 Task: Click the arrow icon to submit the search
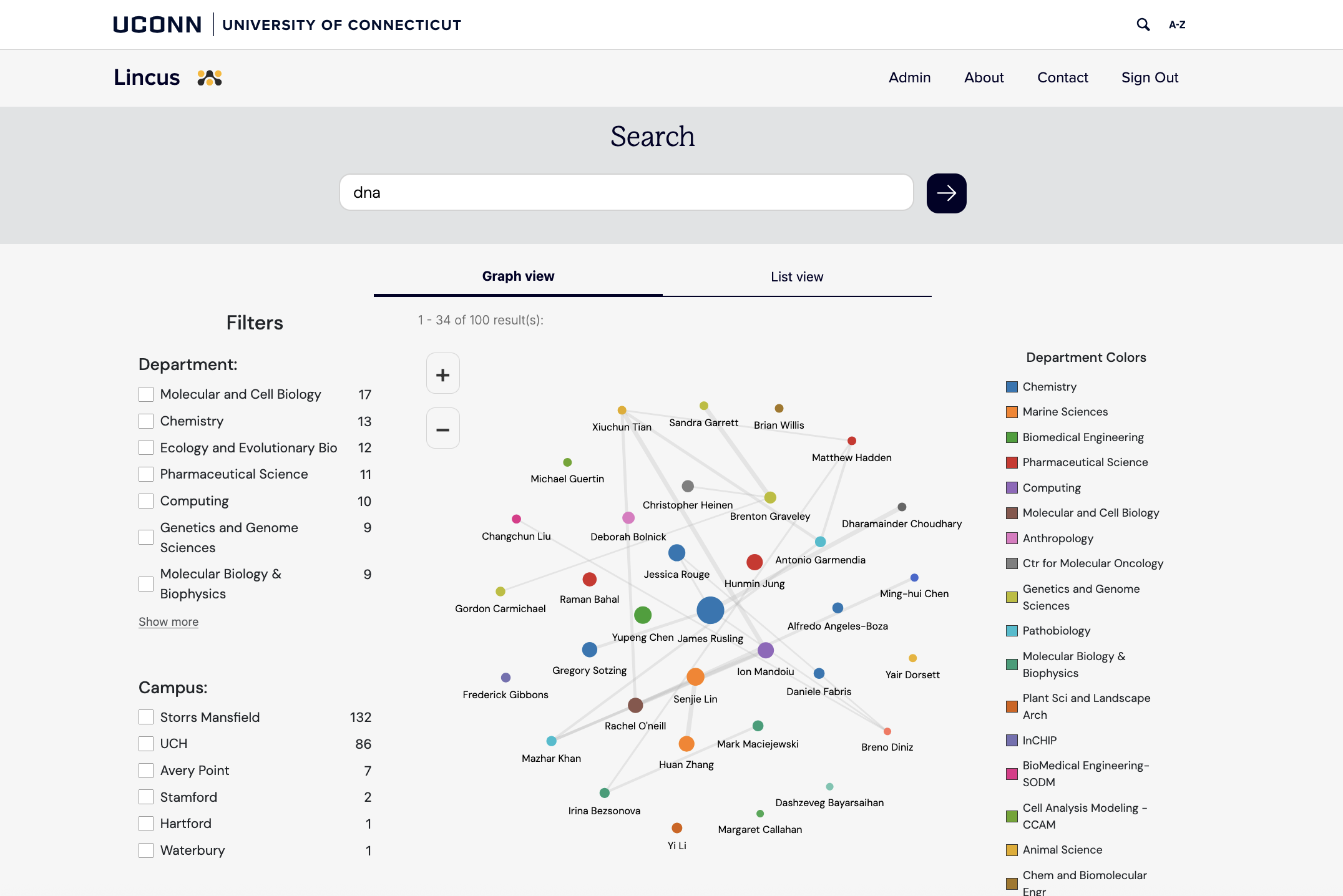[x=946, y=193]
